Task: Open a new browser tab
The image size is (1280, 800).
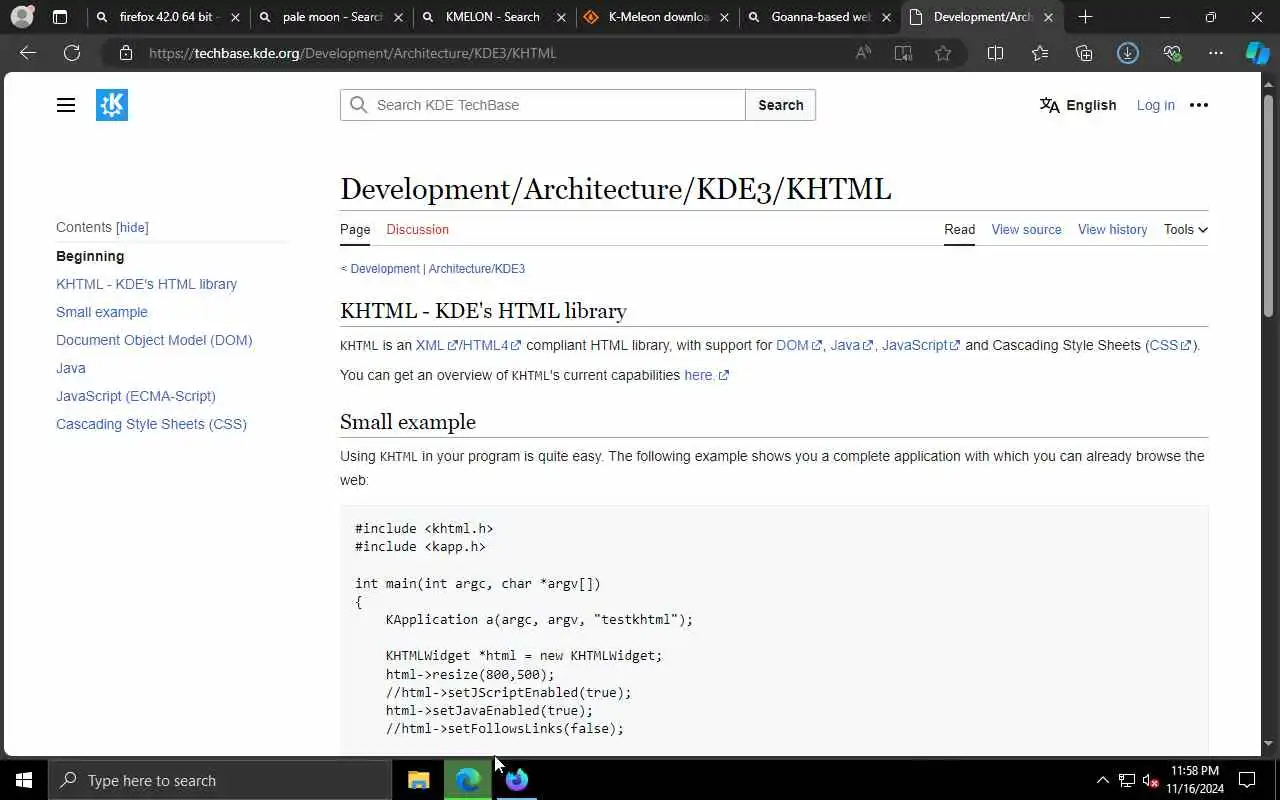Action: pyautogui.click(x=1085, y=17)
